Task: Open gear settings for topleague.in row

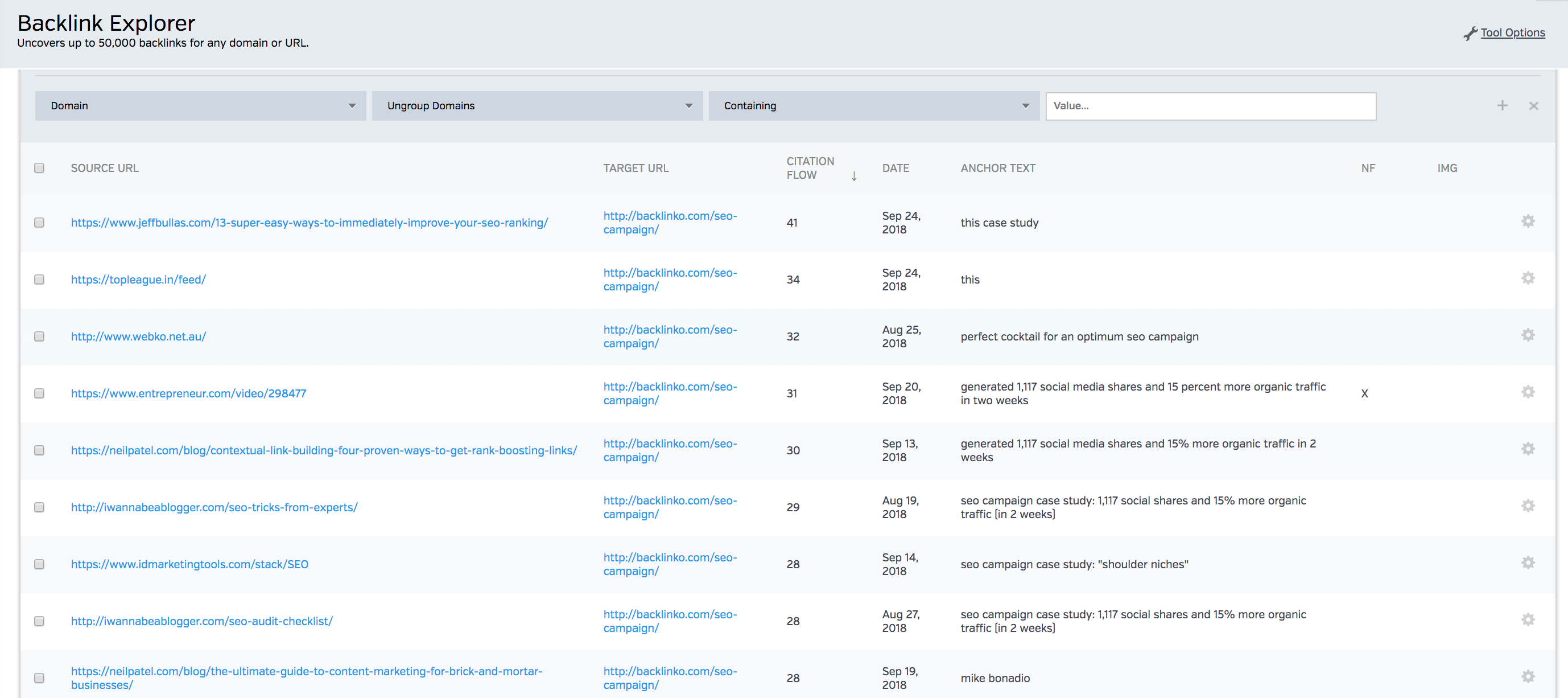Action: tap(1527, 278)
